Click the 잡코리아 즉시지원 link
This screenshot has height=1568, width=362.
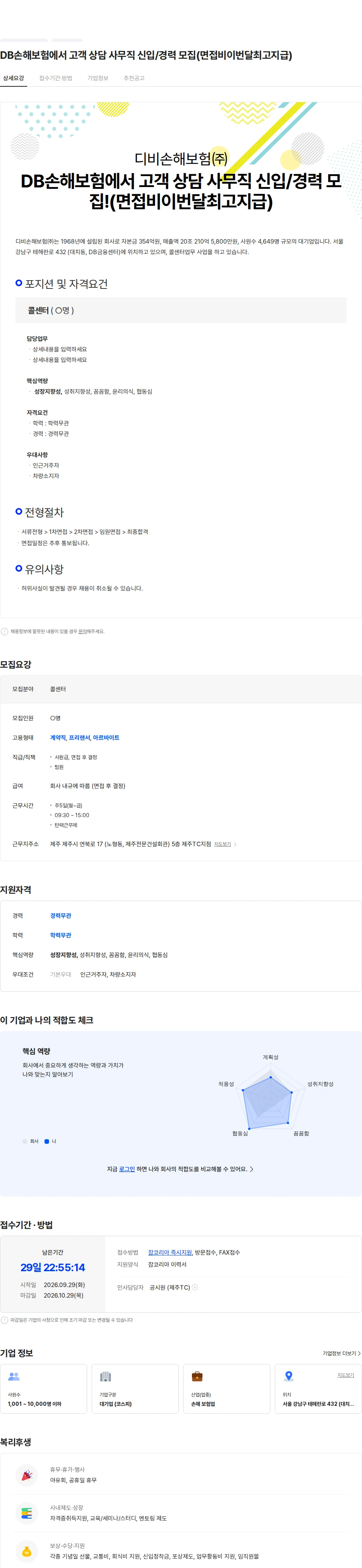170,1253
